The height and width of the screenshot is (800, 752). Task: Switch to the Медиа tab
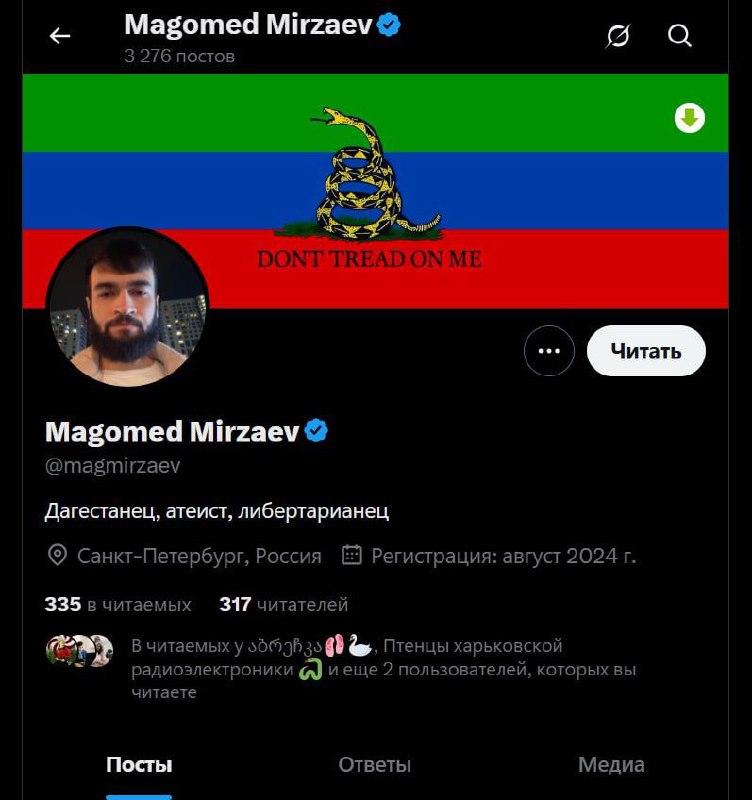point(611,765)
